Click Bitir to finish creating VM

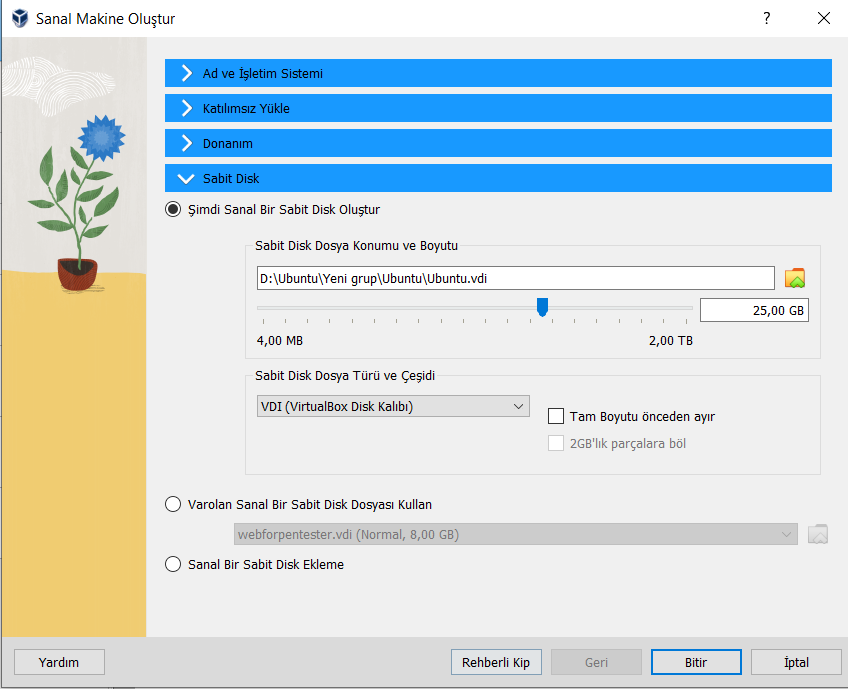click(x=696, y=662)
